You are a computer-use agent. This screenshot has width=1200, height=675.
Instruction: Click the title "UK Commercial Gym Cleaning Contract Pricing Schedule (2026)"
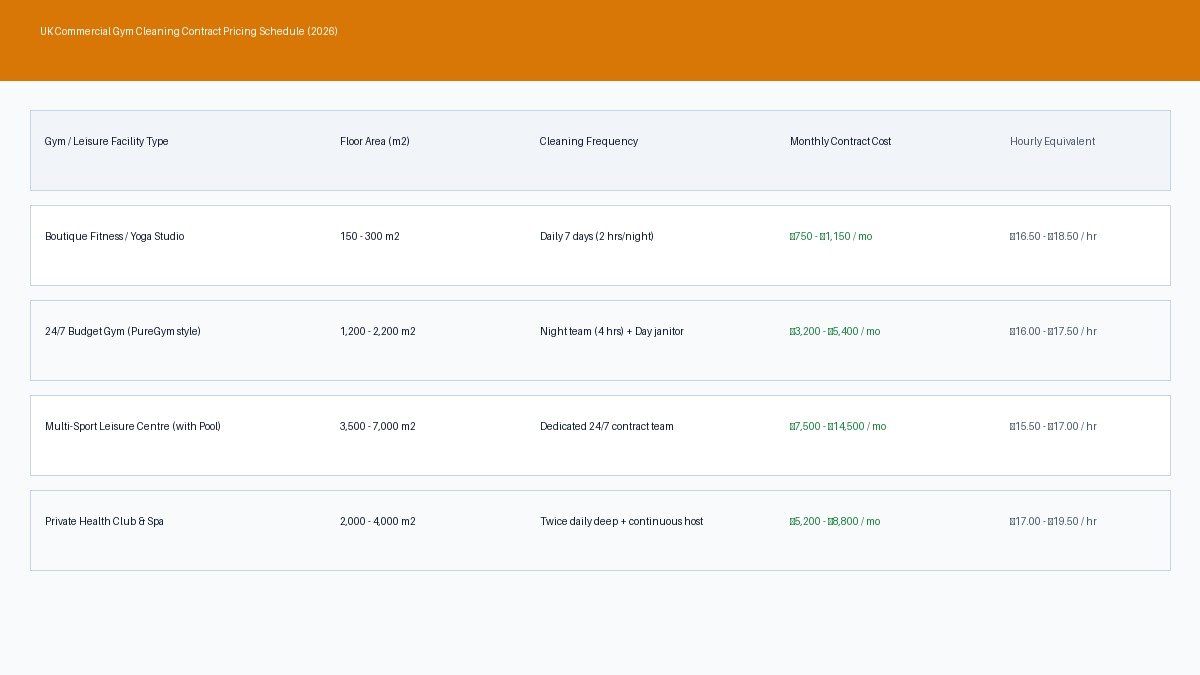pos(189,31)
